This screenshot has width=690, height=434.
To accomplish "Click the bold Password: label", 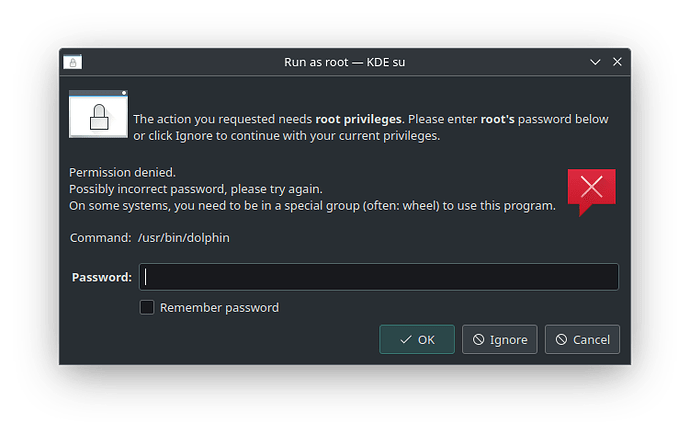I will point(102,277).
